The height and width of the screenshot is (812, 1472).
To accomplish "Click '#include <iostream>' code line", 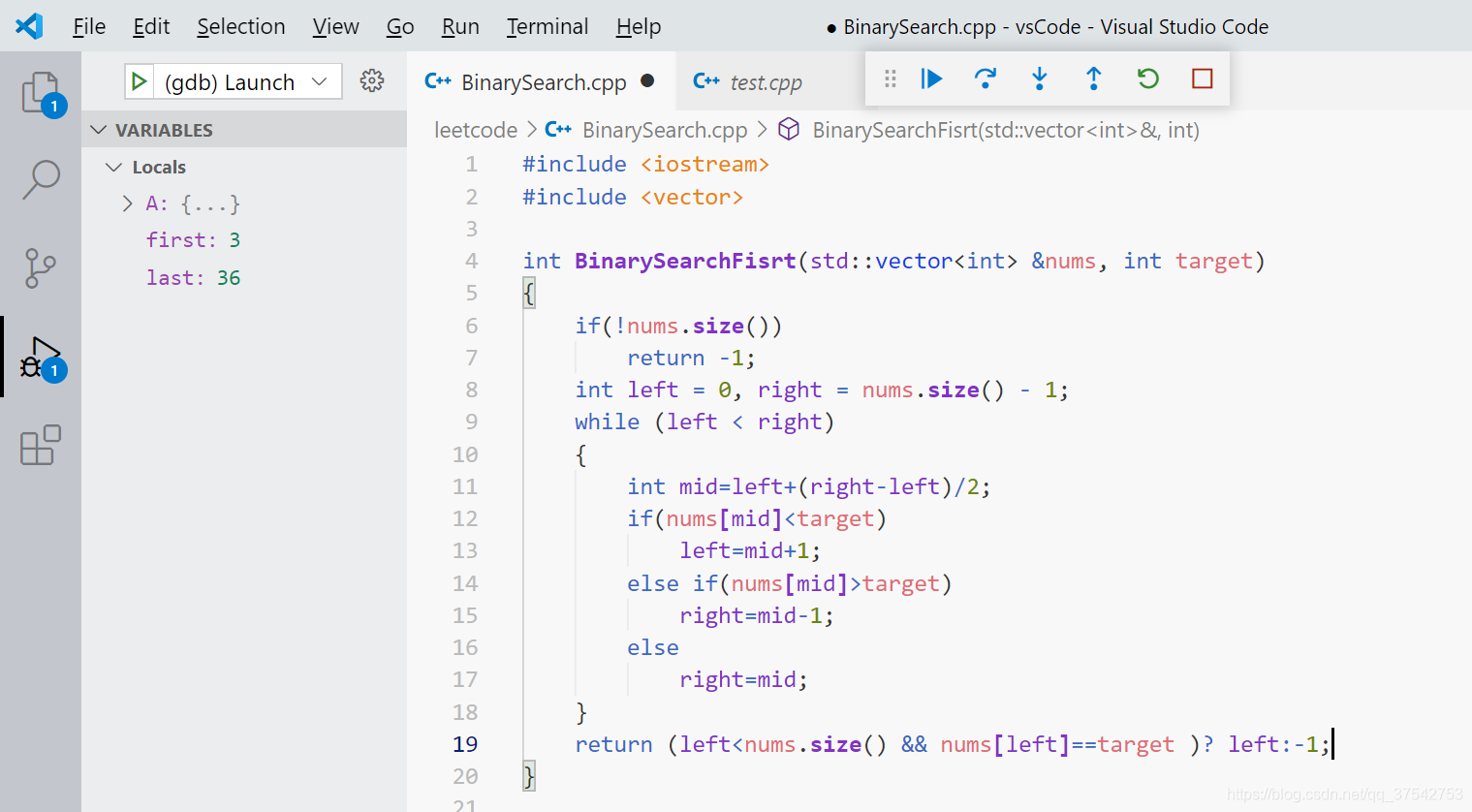I will [x=645, y=164].
